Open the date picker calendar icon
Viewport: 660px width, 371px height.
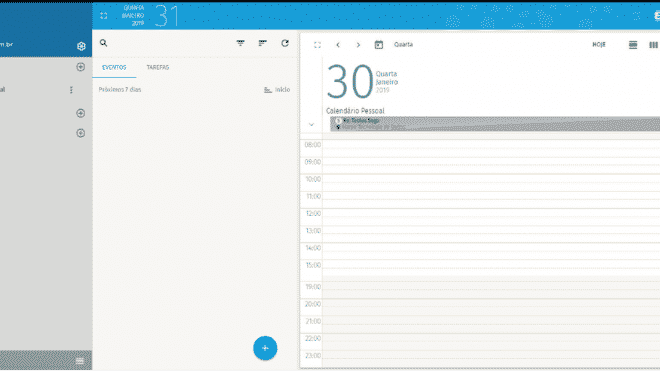click(x=379, y=45)
